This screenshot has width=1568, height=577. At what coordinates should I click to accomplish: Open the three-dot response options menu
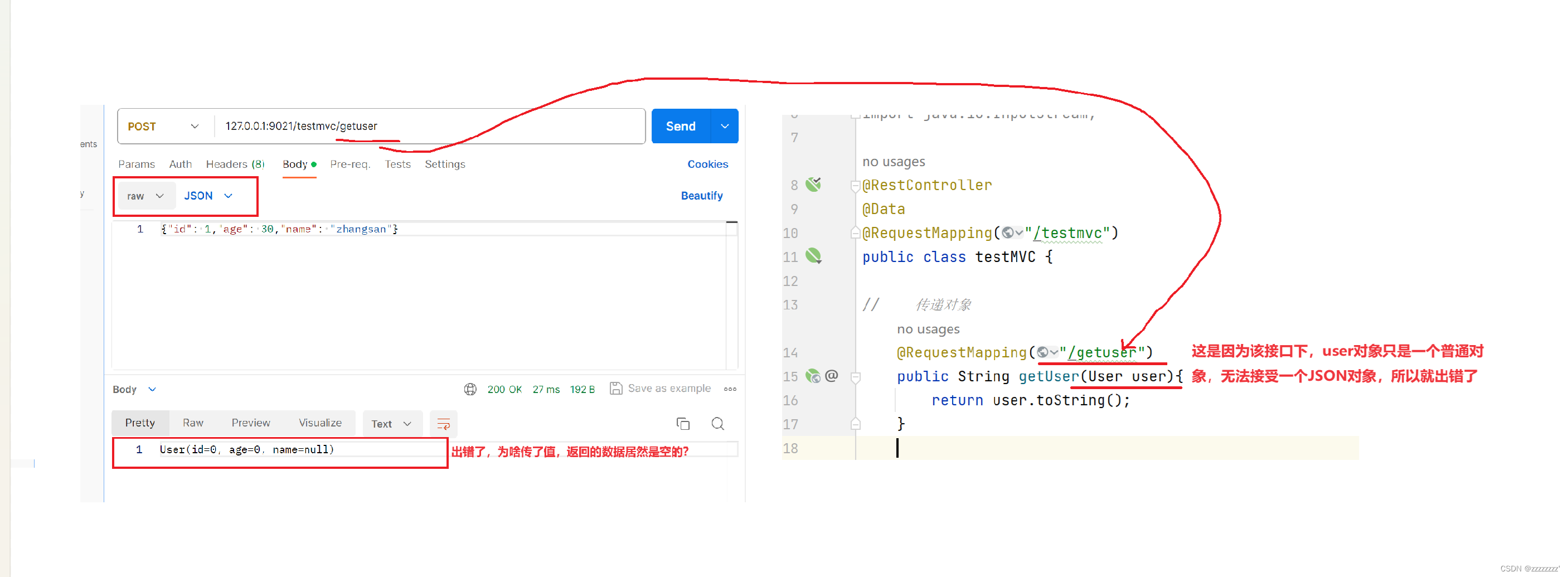click(x=730, y=389)
